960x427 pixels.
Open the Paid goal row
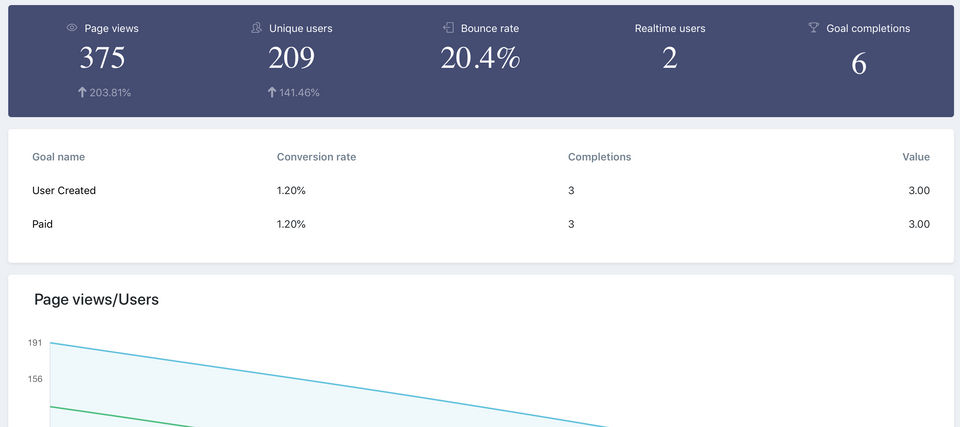(x=42, y=224)
